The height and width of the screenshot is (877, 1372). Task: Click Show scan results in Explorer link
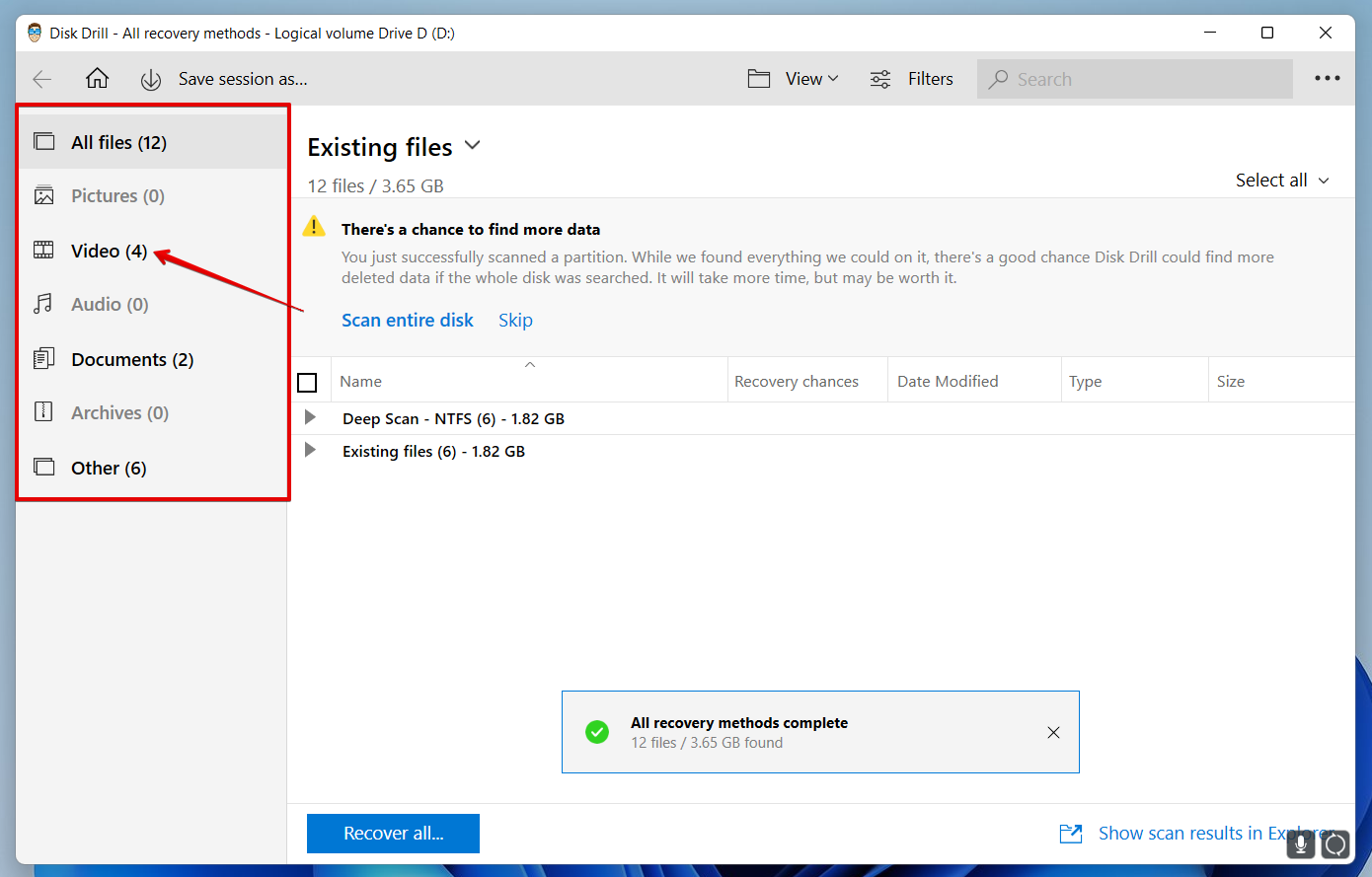pos(1216,834)
